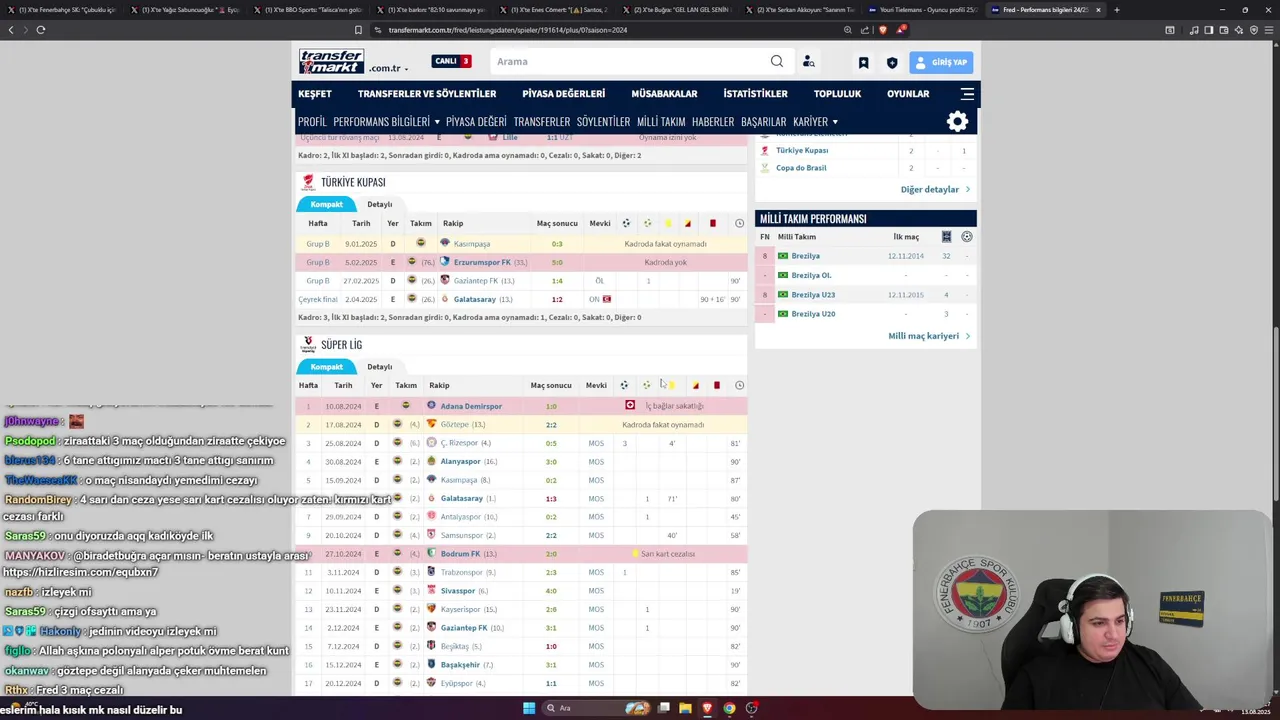This screenshot has height=720, width=1280.
Task: Open Gaziantep FK link in Süper Lig table
Action: (464, 628)
